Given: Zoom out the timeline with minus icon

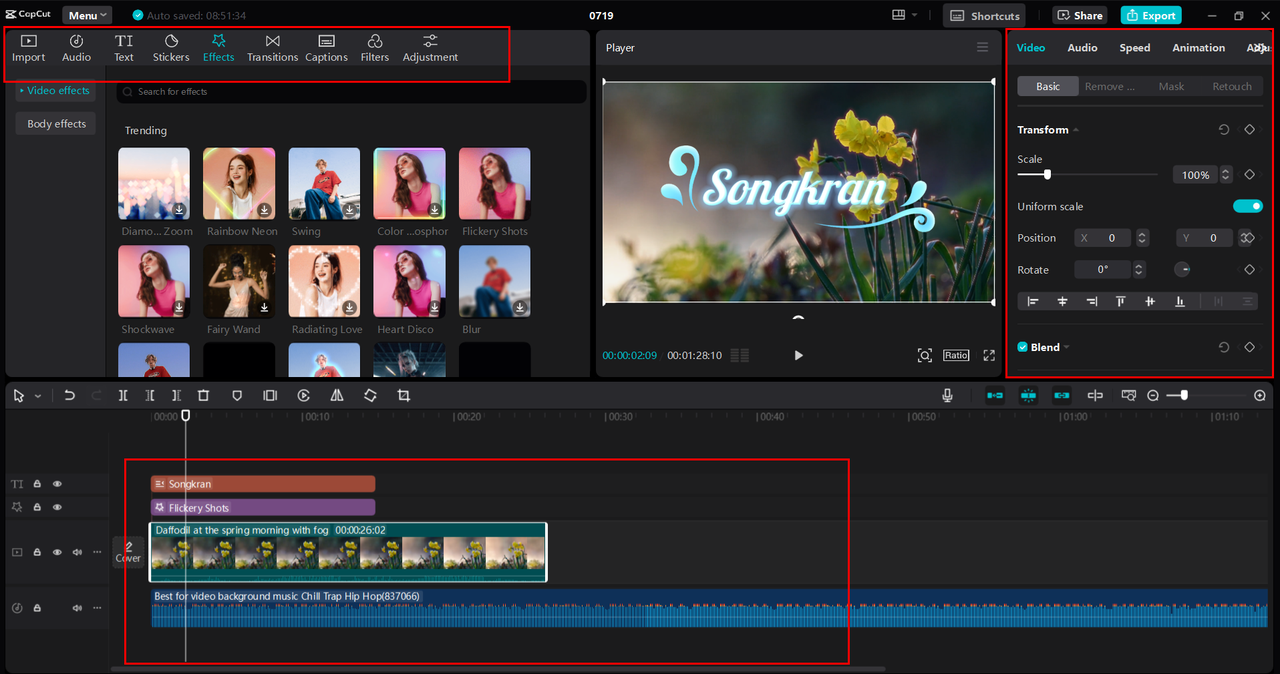Looking at the screenshot, I should point(1153,396).
